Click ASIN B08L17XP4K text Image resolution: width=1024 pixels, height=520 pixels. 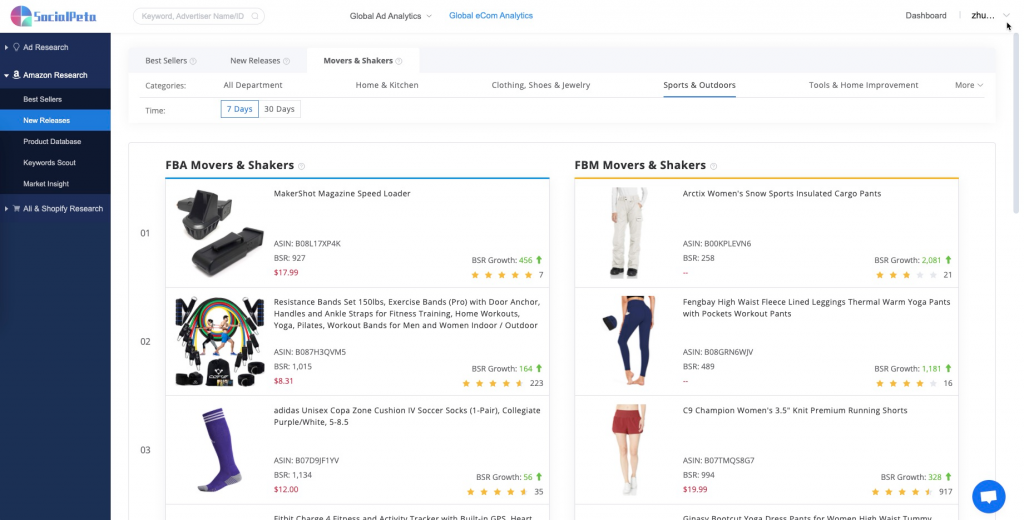(307, 244)
